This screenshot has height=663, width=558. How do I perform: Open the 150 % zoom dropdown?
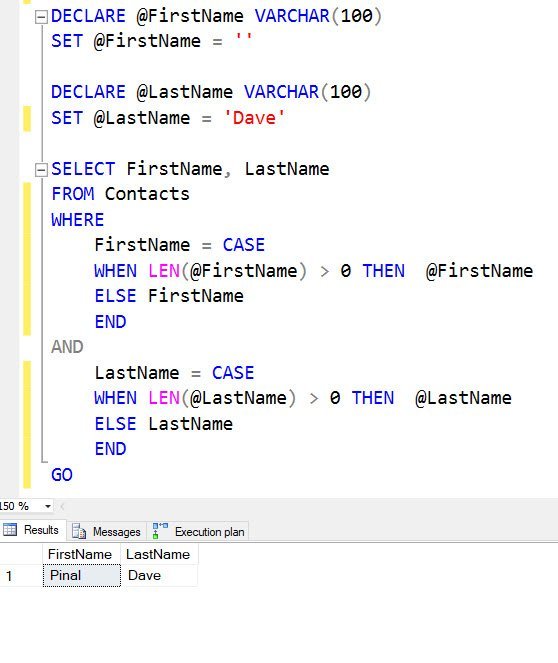[48, 506]
